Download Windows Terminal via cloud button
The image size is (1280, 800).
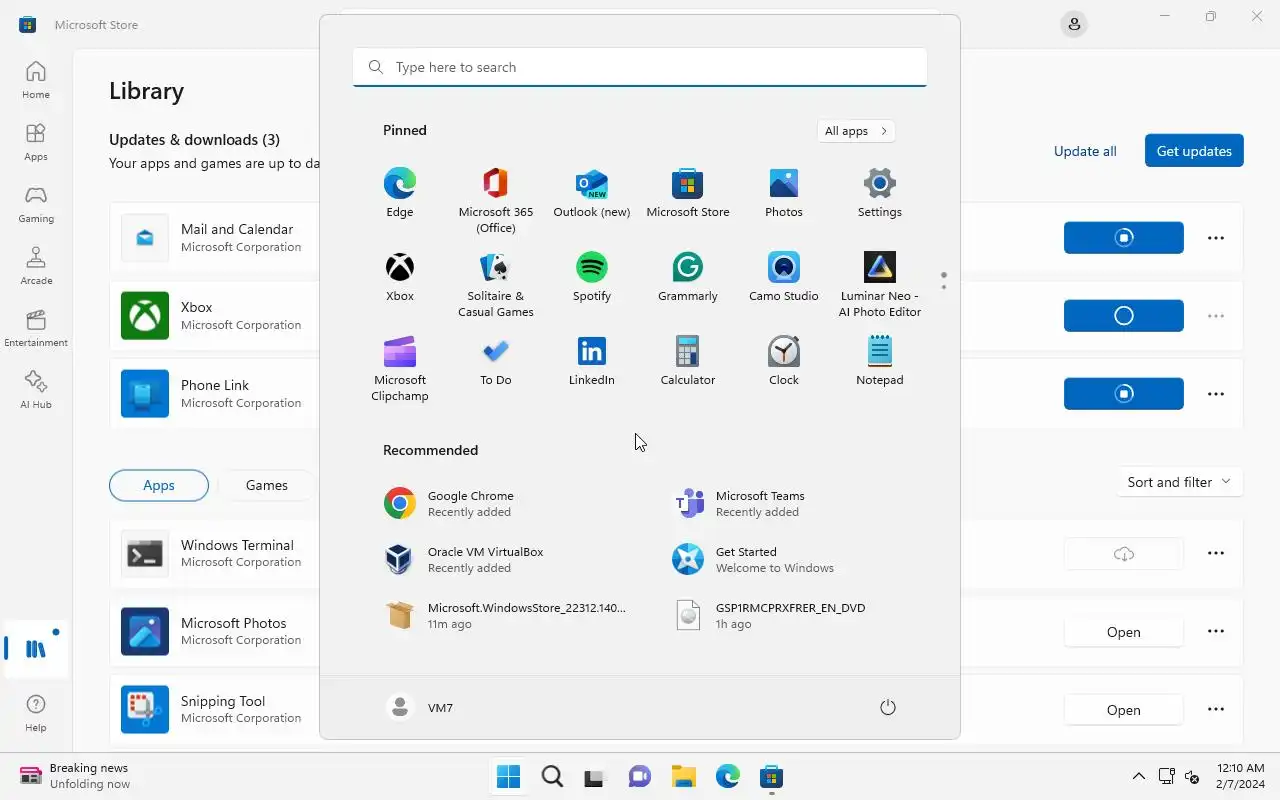[1124, 553]
